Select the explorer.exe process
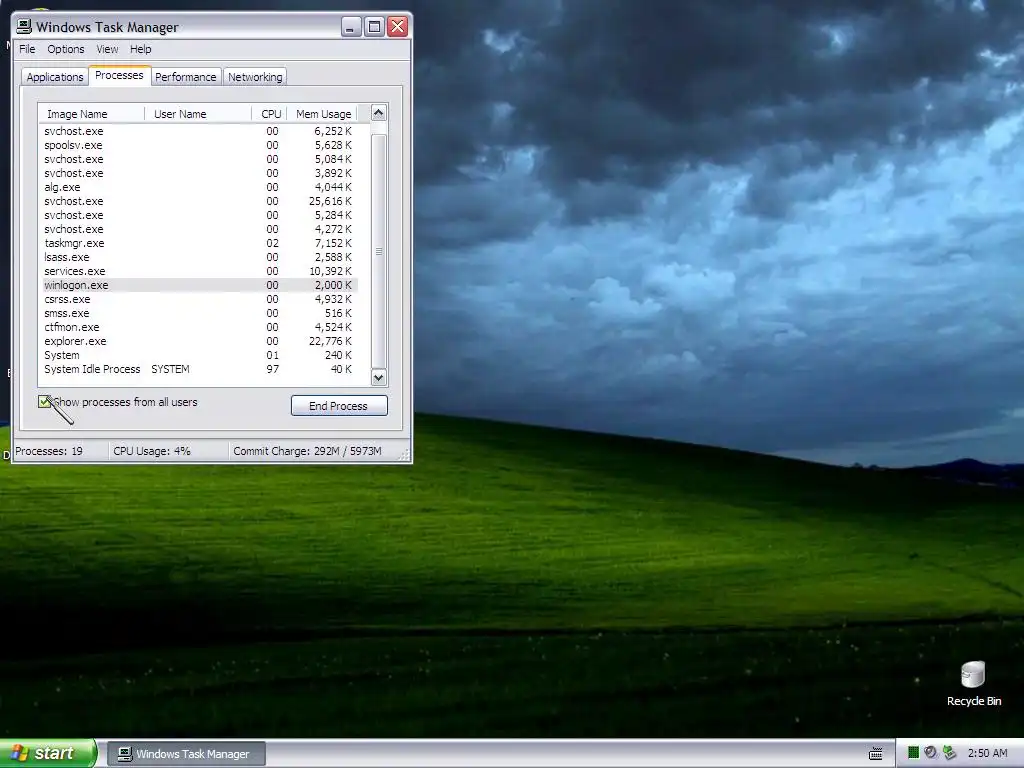 199,341
